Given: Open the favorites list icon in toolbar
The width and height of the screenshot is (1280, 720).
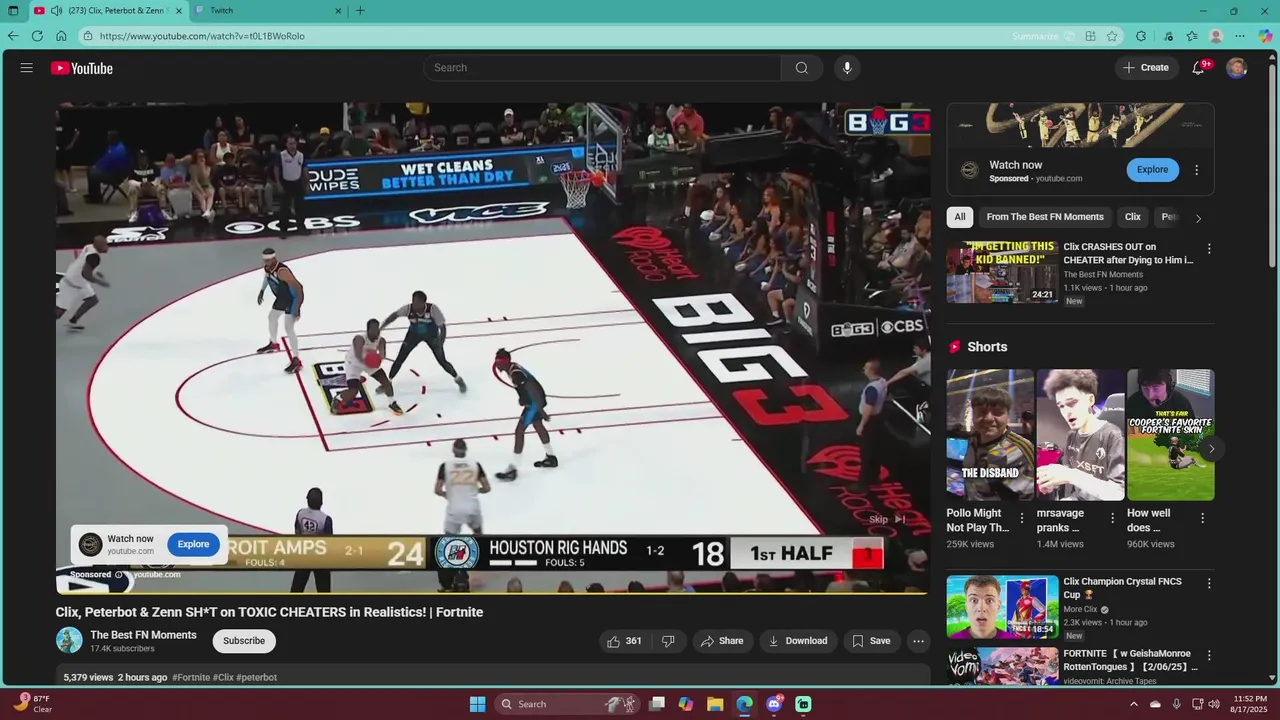Looking at the screenshot, I should point(1192,36).
